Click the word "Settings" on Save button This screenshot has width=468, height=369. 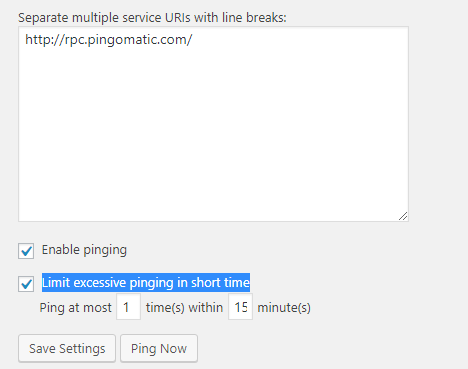pyautogui.click(x=82, y=349)
